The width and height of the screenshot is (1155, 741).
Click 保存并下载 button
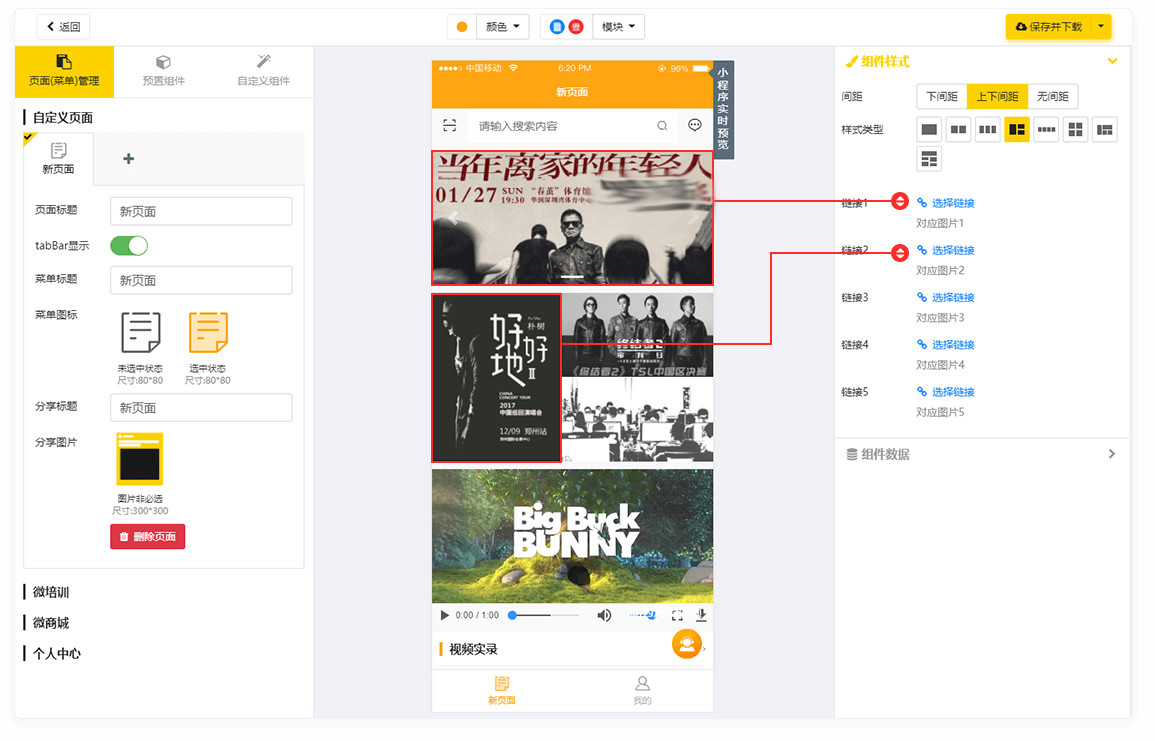click(1048, 27)
